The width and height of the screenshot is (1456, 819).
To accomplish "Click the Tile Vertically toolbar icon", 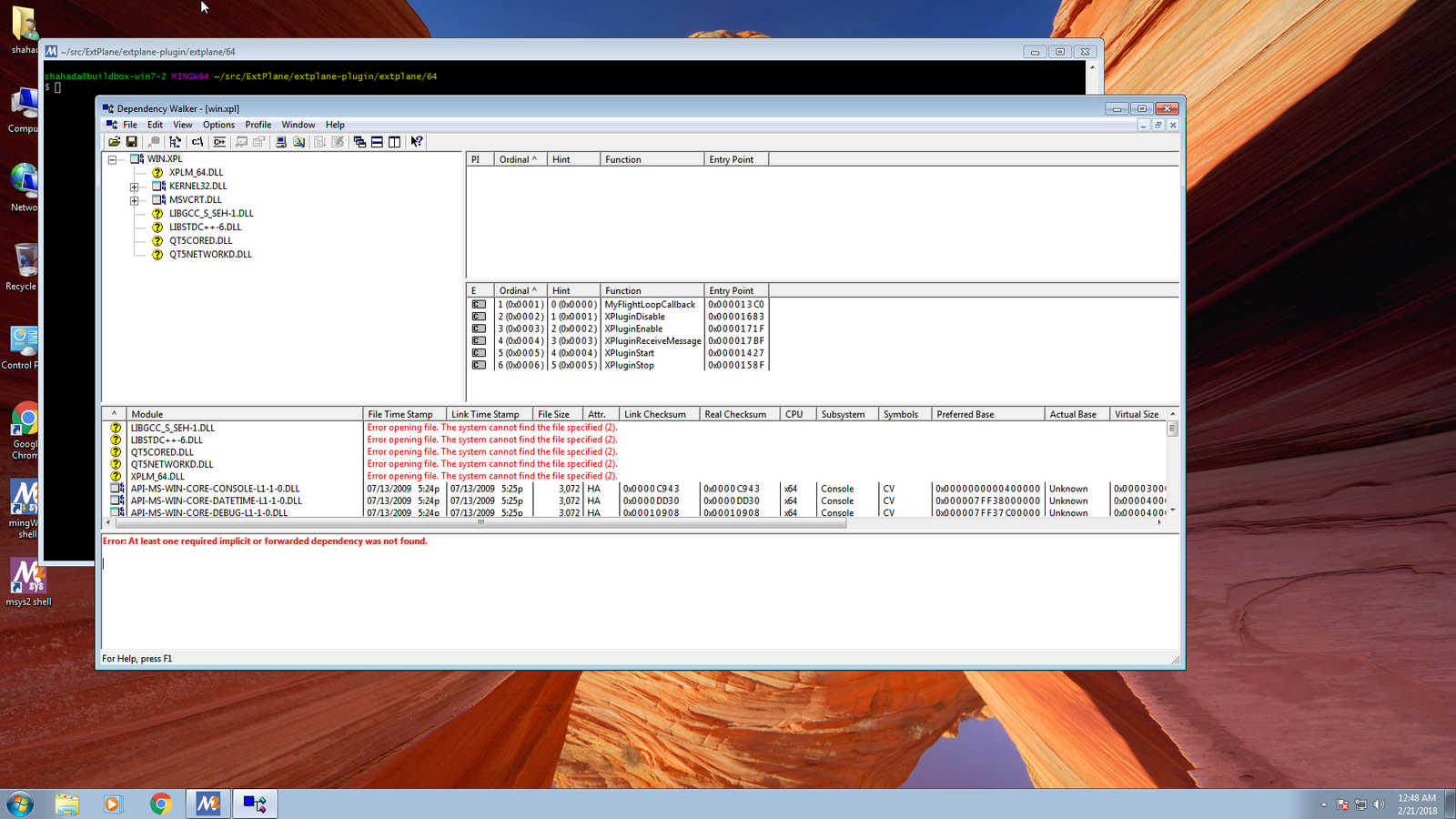I will pos(394,142).
